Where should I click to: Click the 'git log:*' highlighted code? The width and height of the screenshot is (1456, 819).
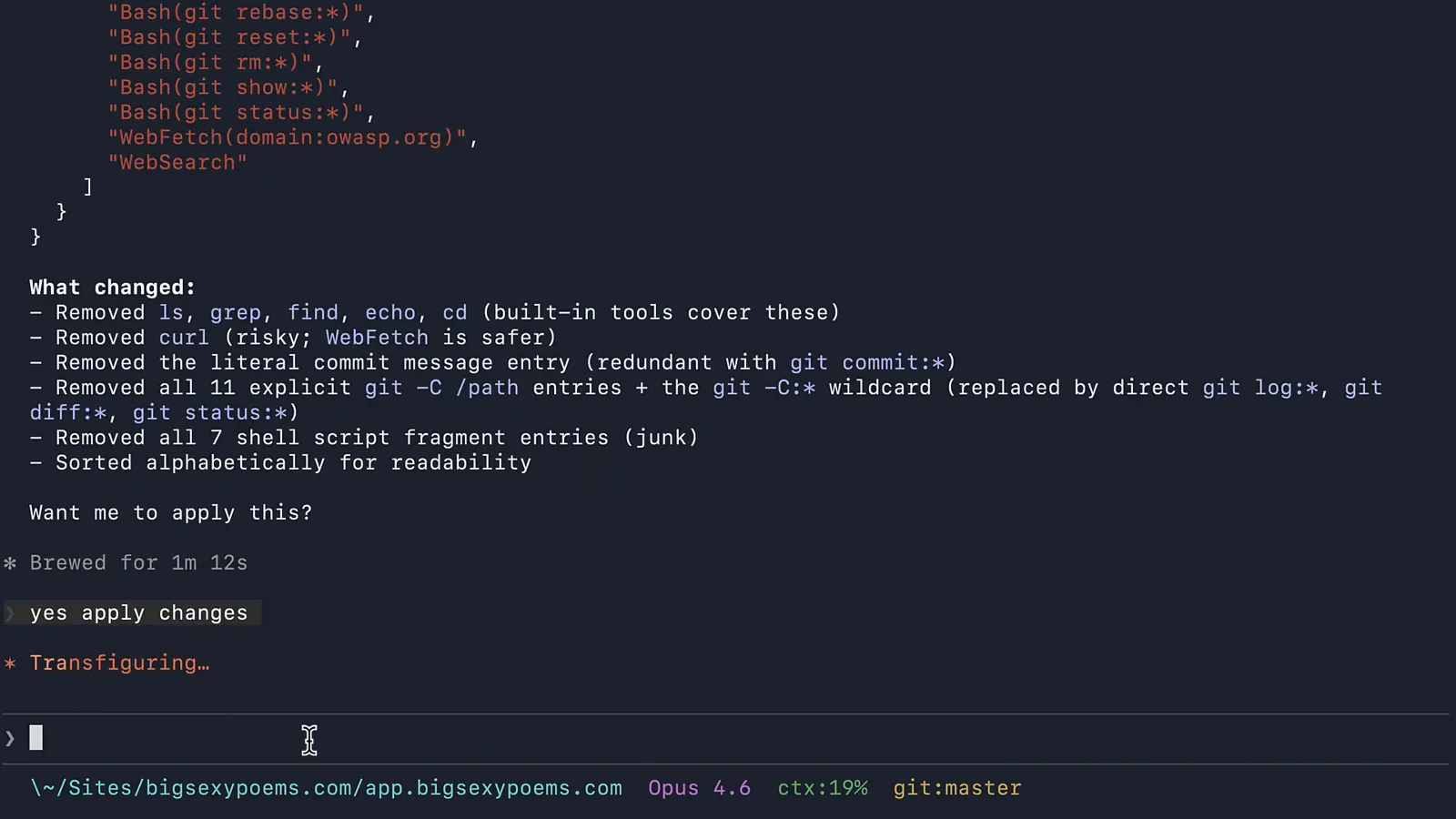pos(1260,388)
